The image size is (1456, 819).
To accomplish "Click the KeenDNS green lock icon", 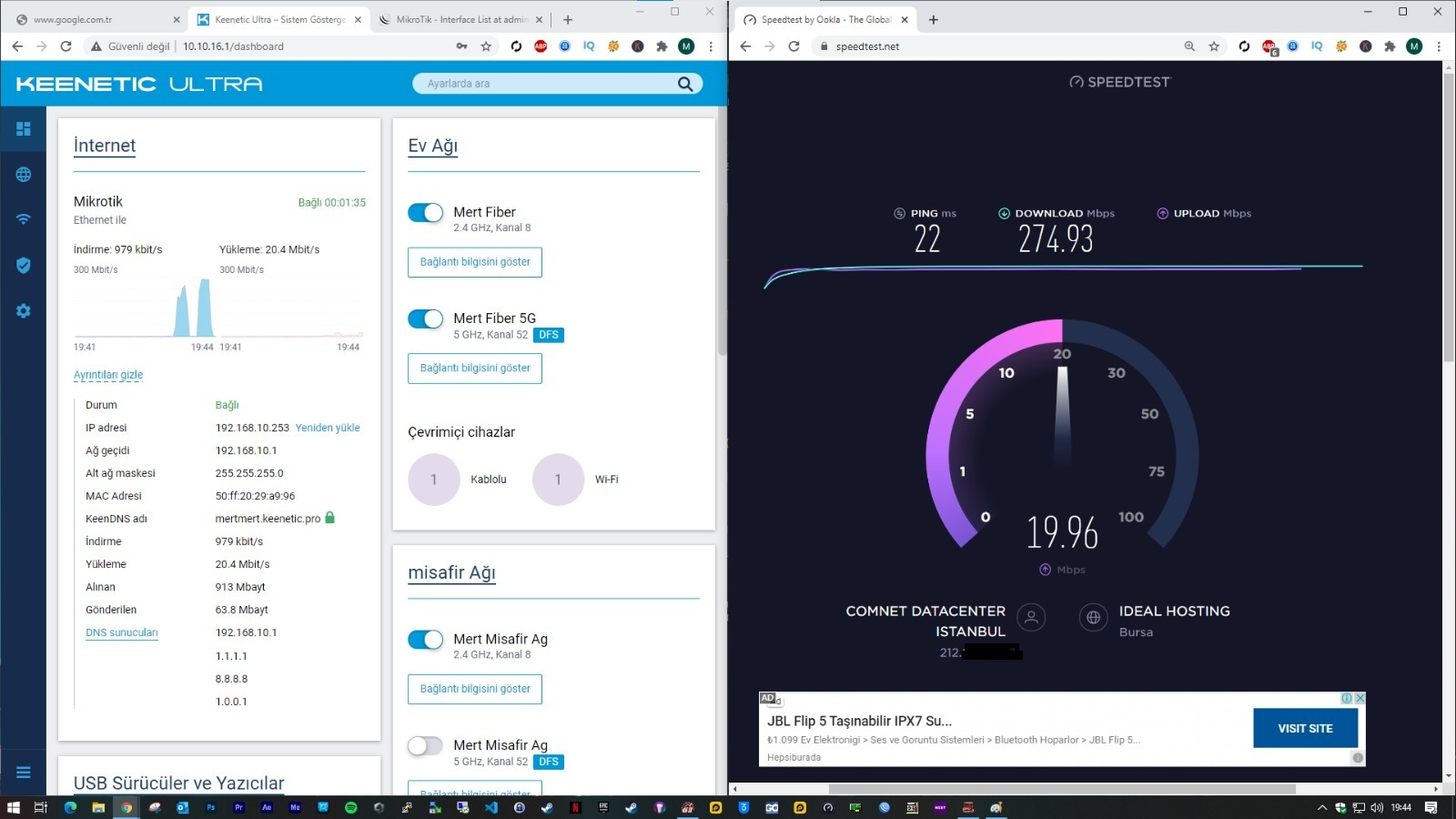I will click(330, 518).
